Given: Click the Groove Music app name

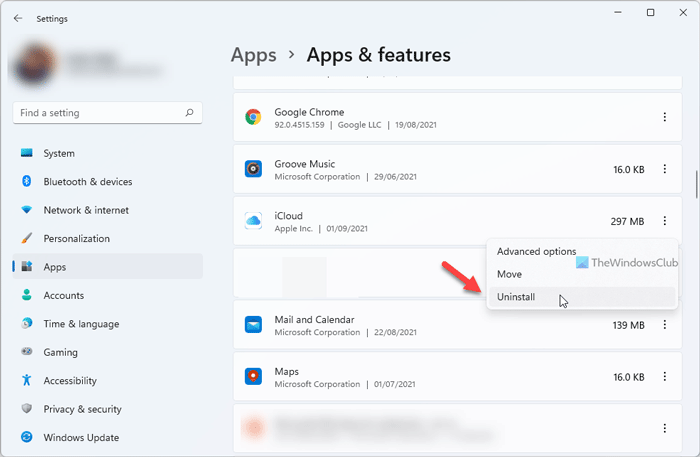Looking at the screenshot, I should (x=304, y=164).
